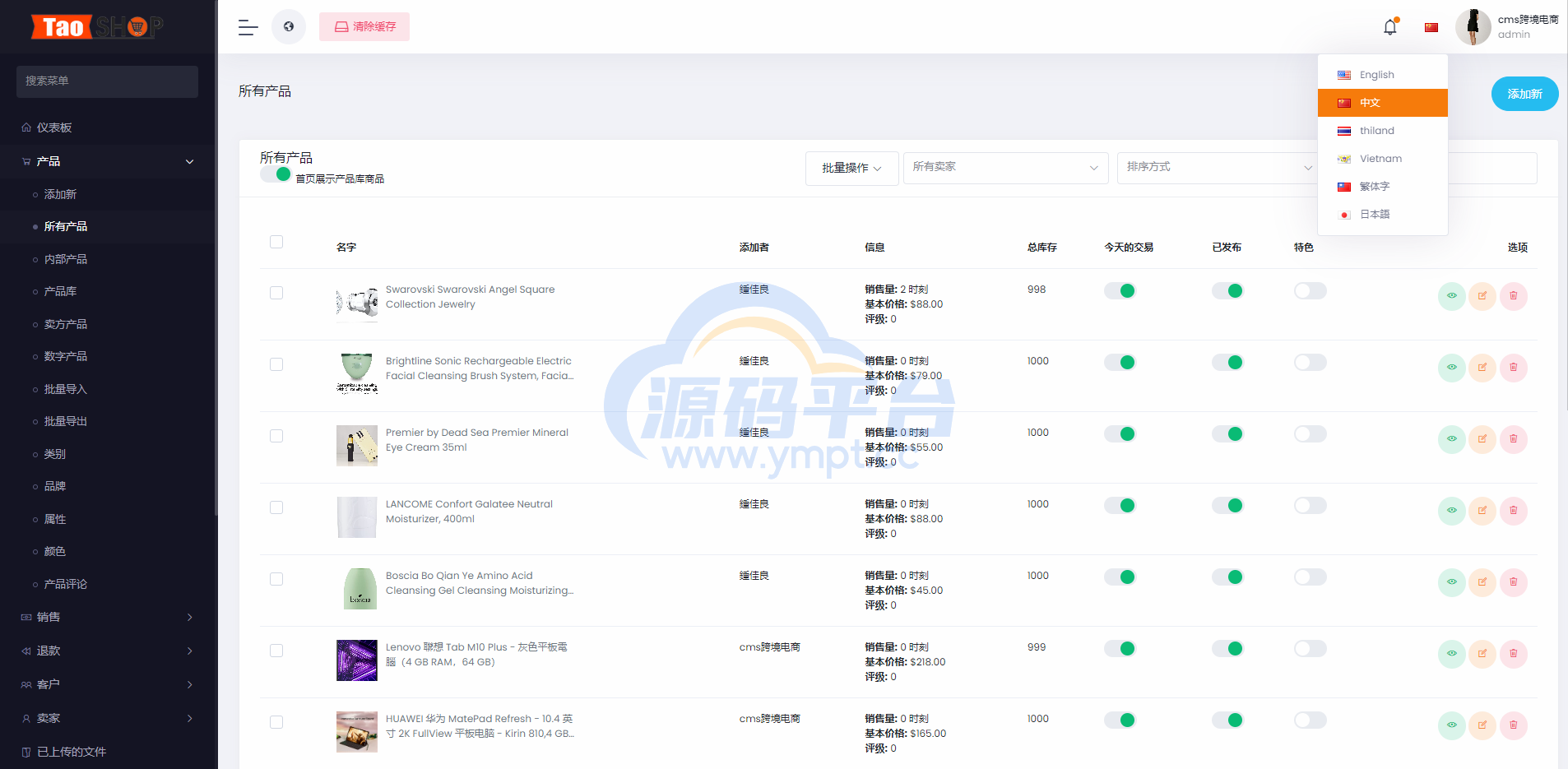Edit the Brightline Sonic Brush product
1568x769 pixels.
coord(1482,368)
